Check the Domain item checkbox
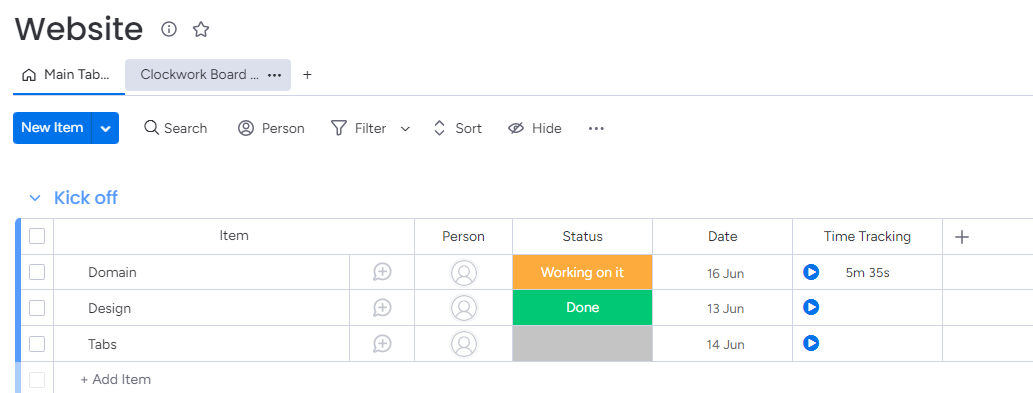This screenshot has height=393, width=1033. pos(37,272)
